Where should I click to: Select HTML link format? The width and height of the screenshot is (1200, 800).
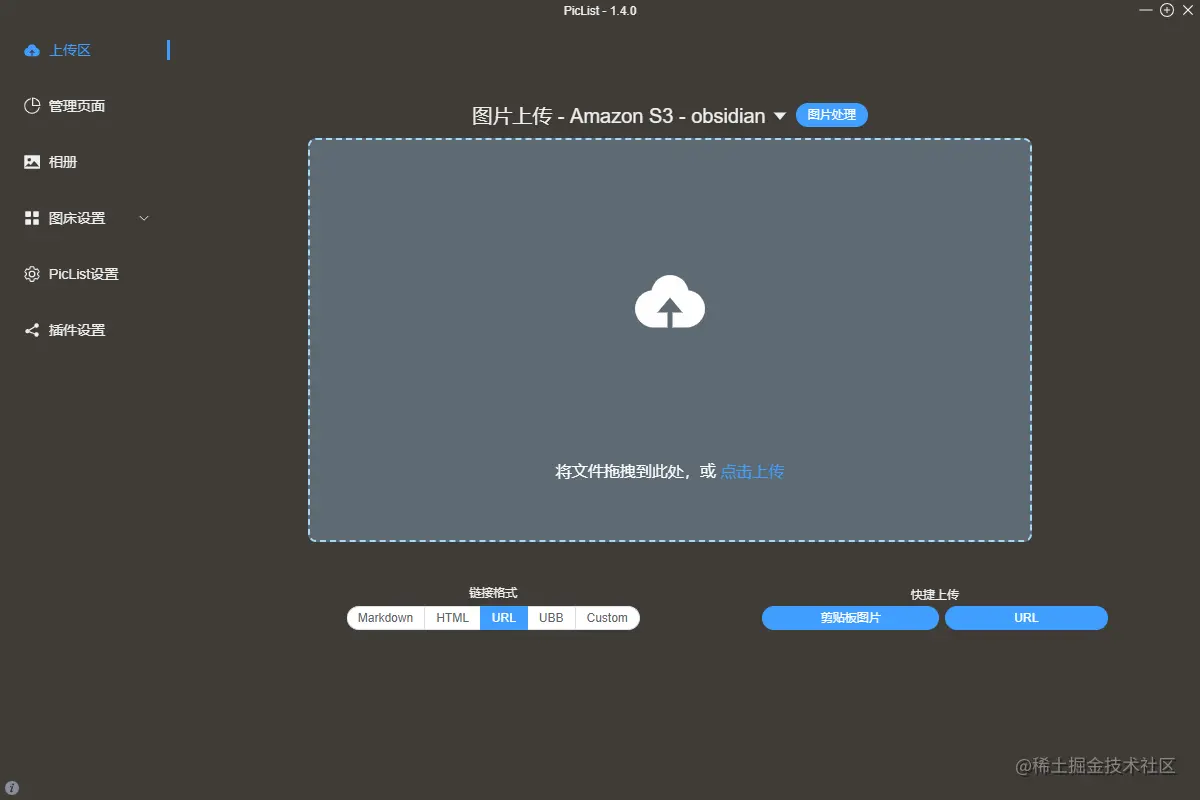pos(452,618)
